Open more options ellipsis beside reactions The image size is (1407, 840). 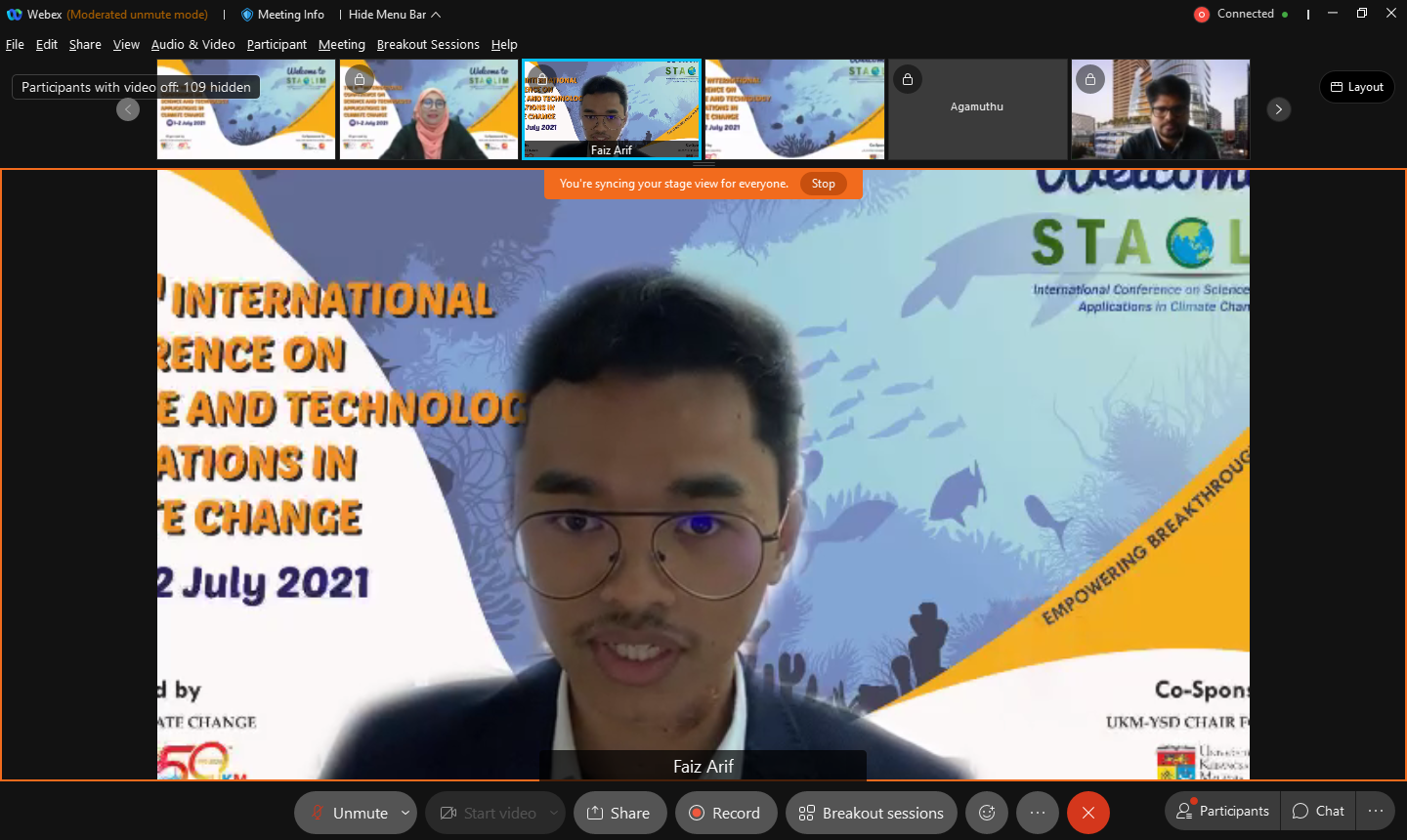point(1038,813)
